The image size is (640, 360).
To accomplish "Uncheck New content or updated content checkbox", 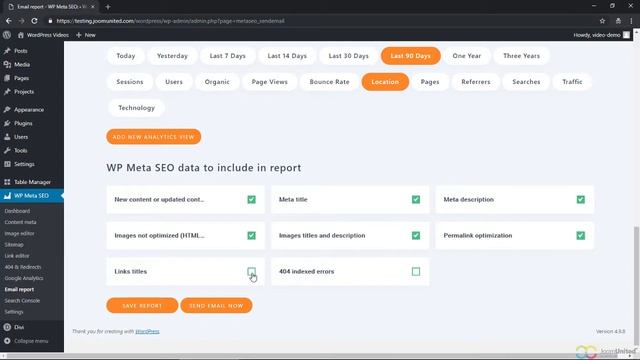I will (251, 200).
